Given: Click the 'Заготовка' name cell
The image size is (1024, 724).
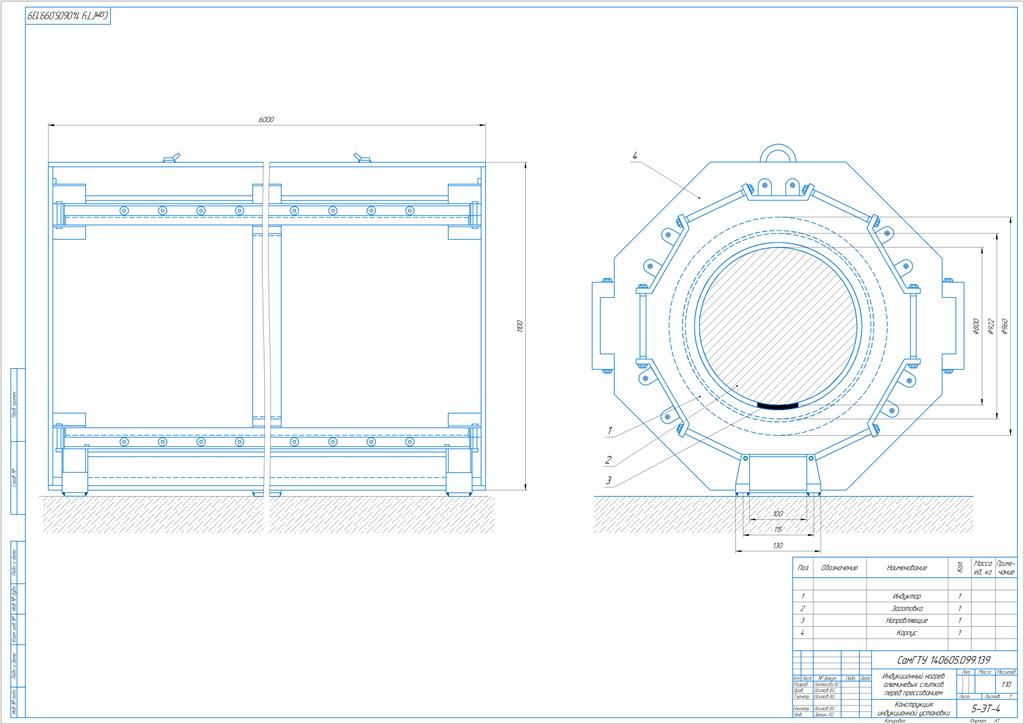Looking at the screenshot, I should [x=906, y=608].
